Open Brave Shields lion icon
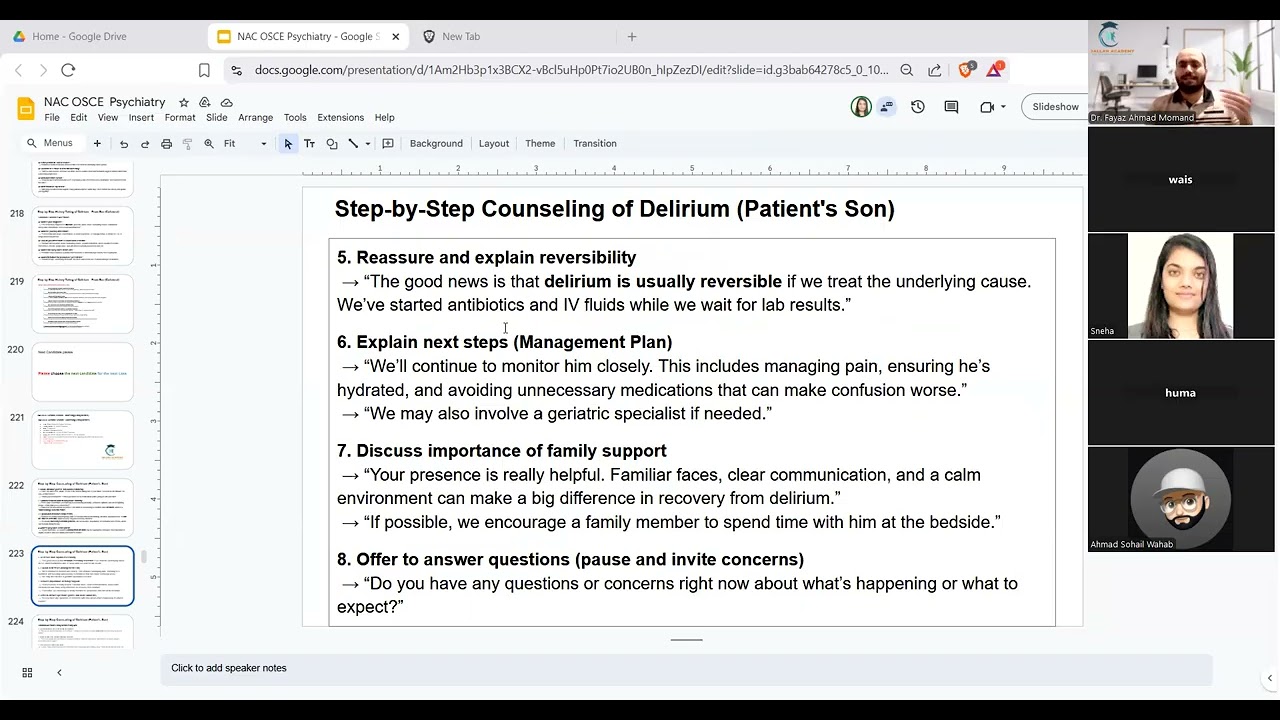 pos(966,70)
